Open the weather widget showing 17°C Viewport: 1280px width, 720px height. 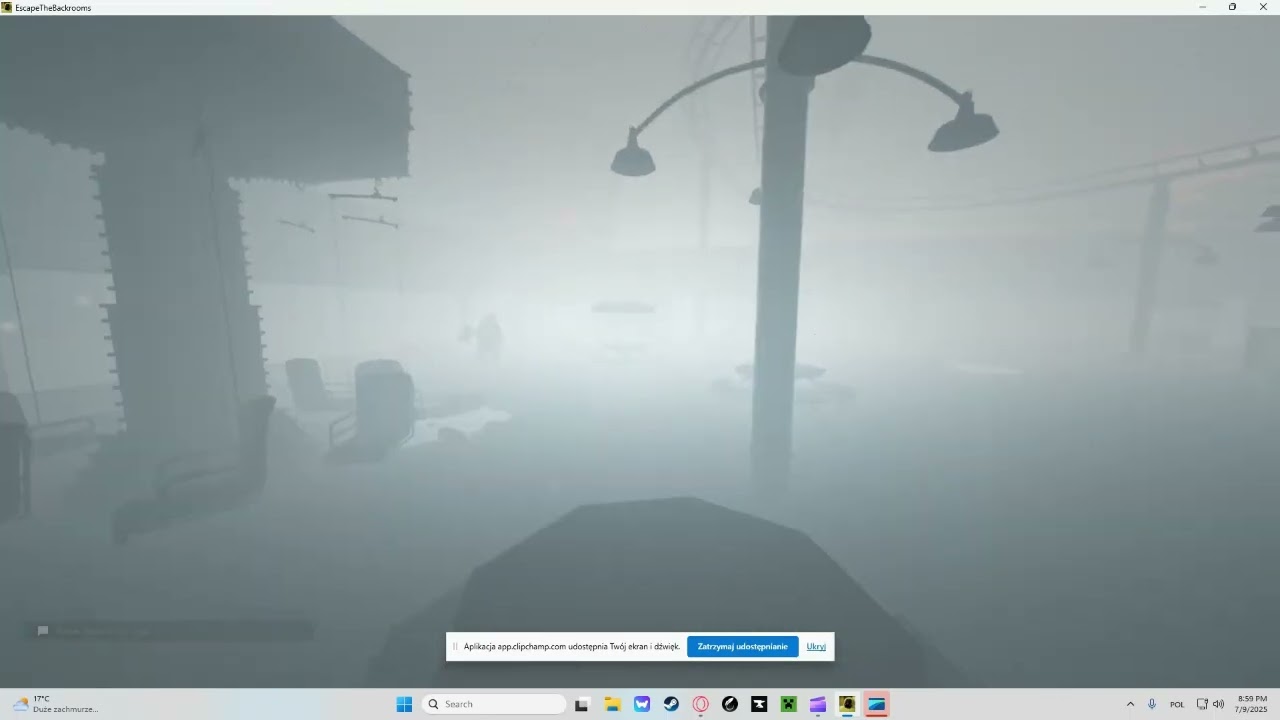point(55,704)
